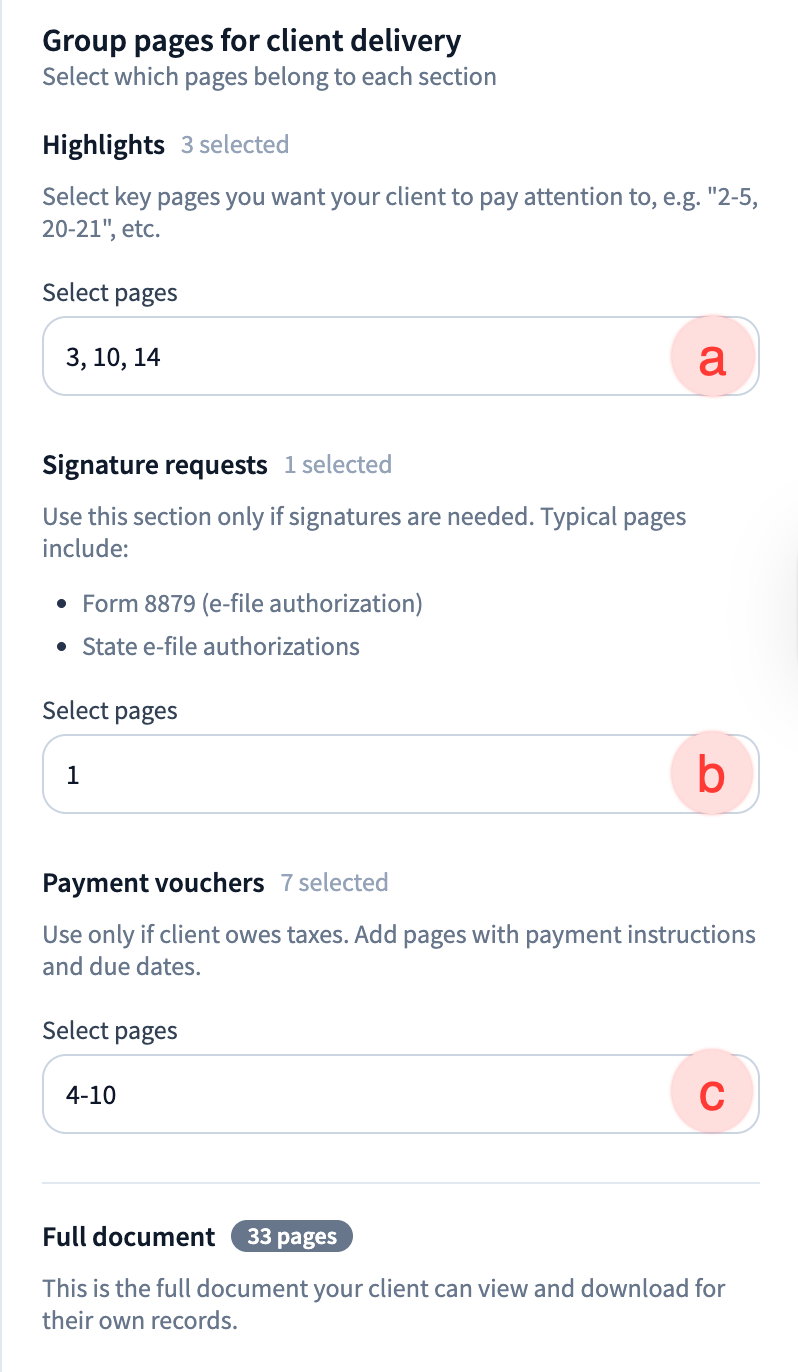This screenshot has height=1372, width=798.
Task: Click the 'Full document' heading
Action: (128, 1237)
